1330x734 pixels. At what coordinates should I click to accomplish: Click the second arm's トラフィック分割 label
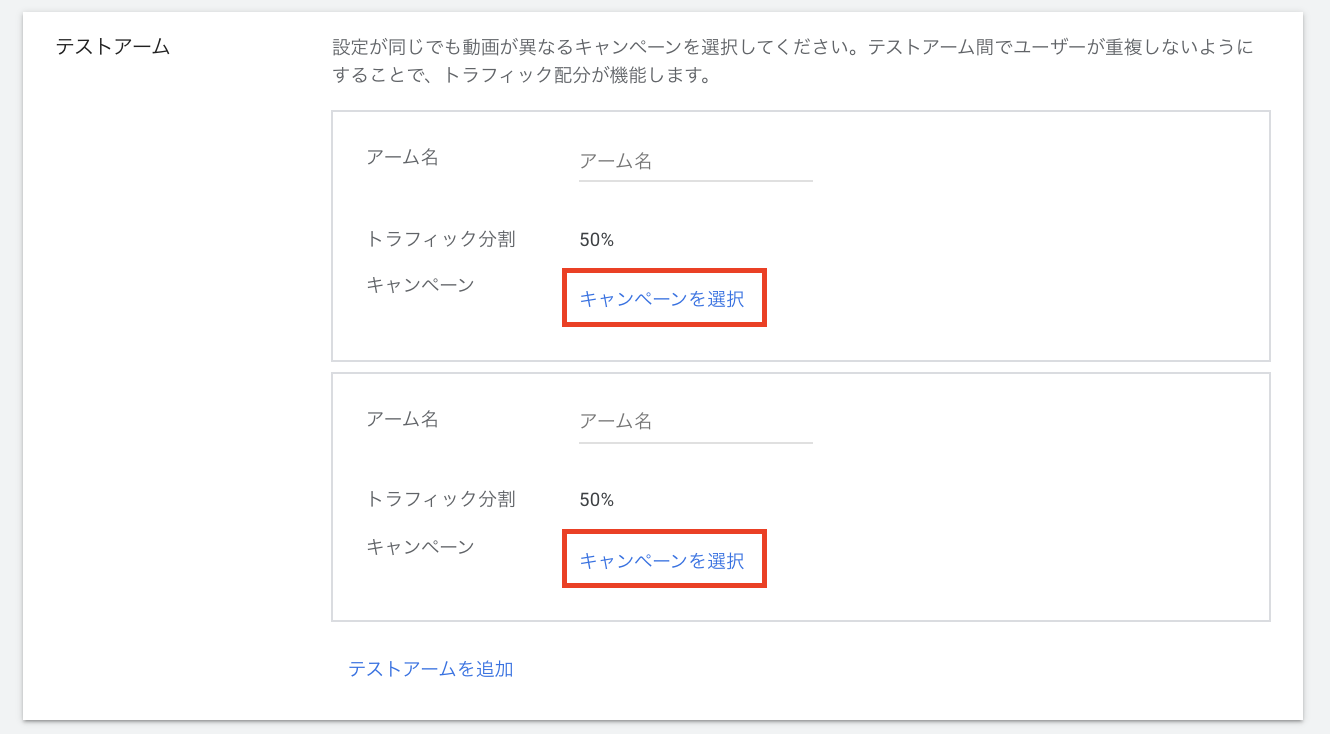click(441, 499)
